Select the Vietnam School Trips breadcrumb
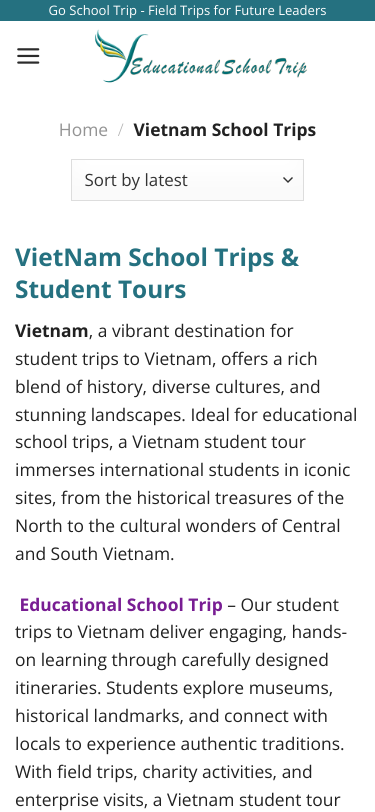This screenshot has height=812, width=375. click(x=225, y=129)
